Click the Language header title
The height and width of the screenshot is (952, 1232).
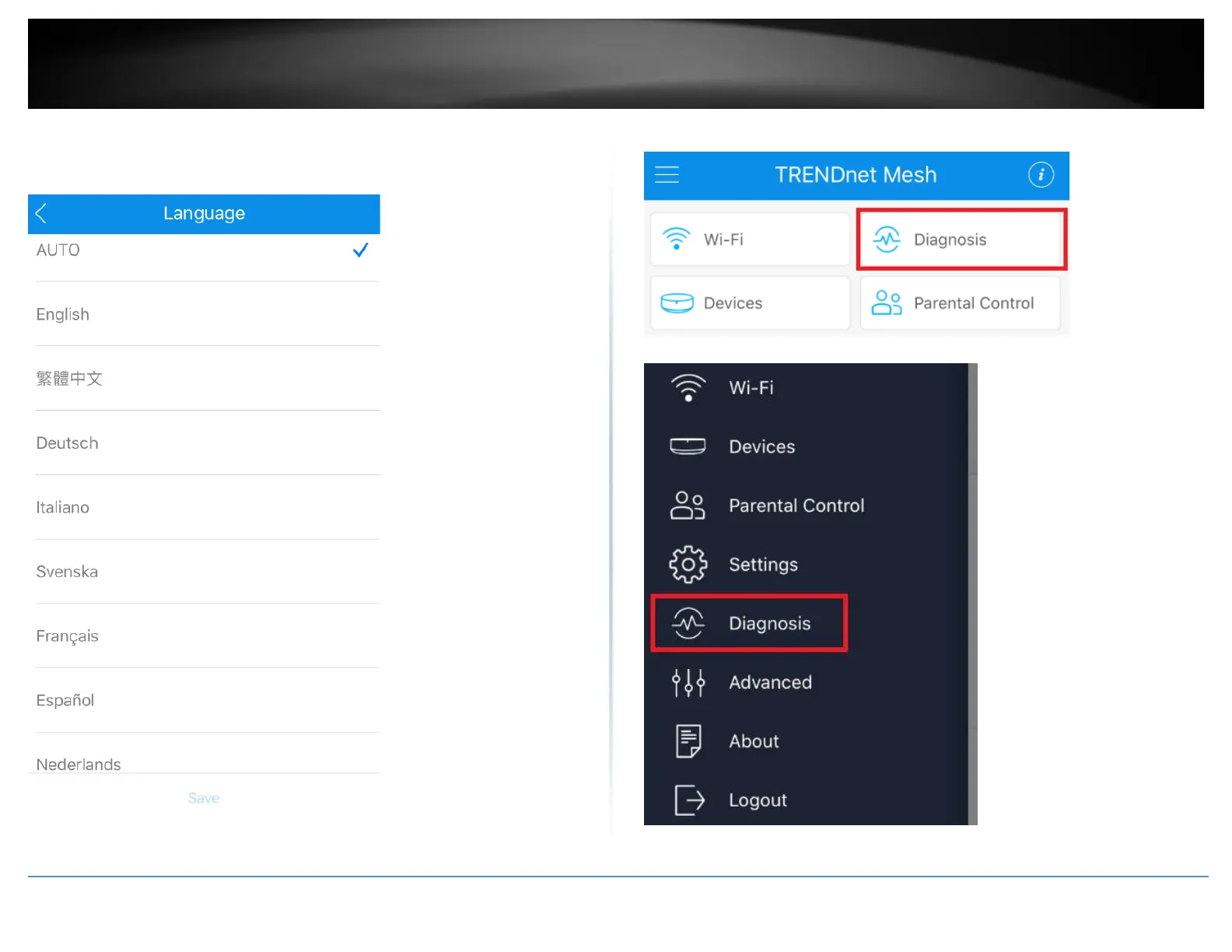click(204, 213)
